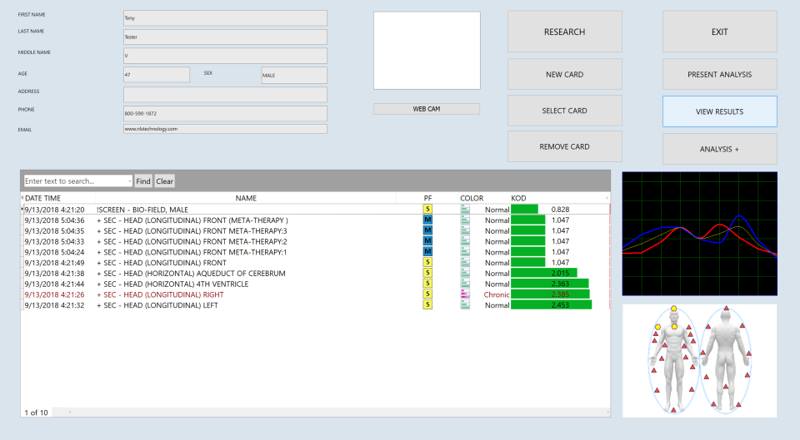Image resolution: width=800 pixels, height=440 pixels.
Task: Click the Find button next to the search box
Action: [143, 181]
